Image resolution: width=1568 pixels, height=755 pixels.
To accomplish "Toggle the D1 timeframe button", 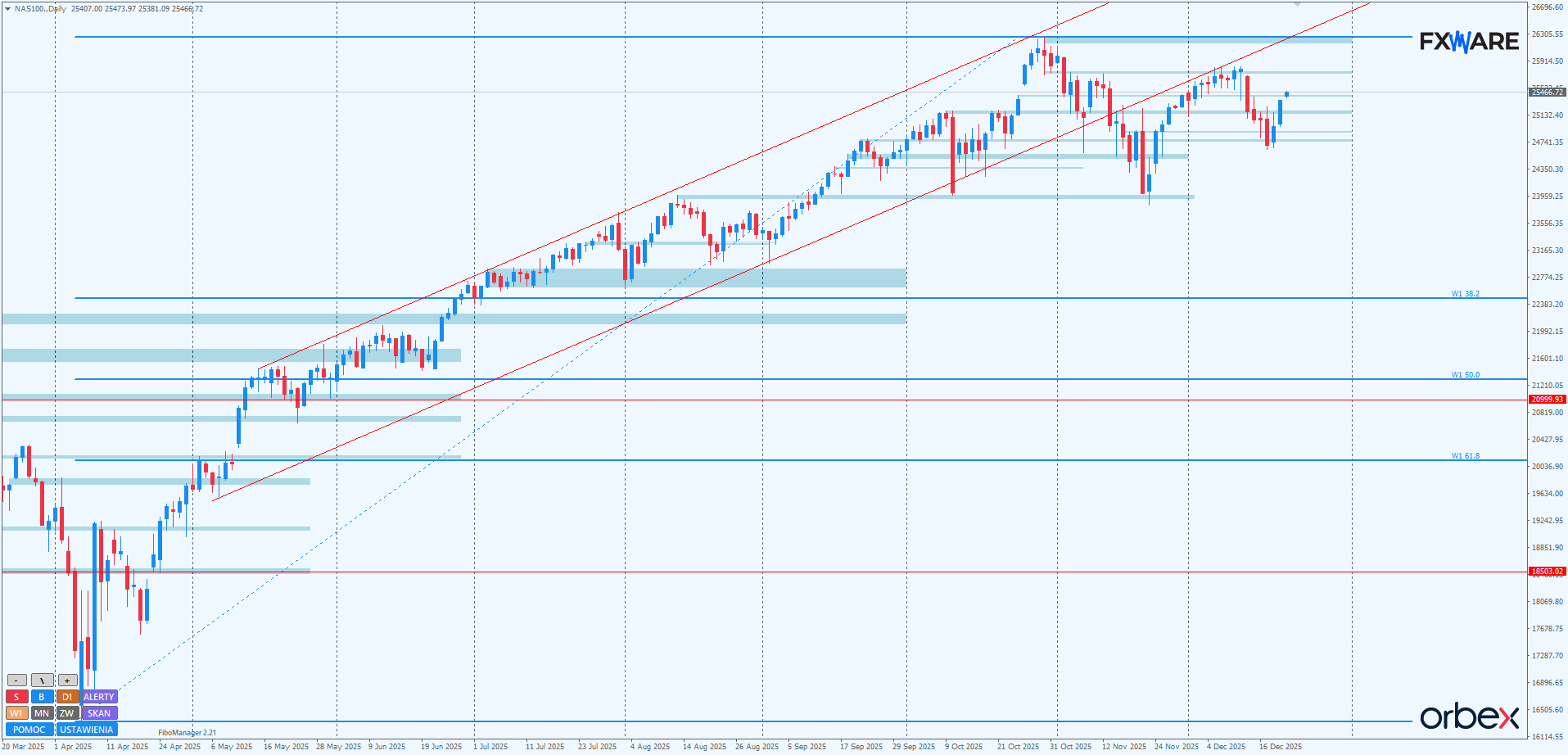I will point(67,697).
